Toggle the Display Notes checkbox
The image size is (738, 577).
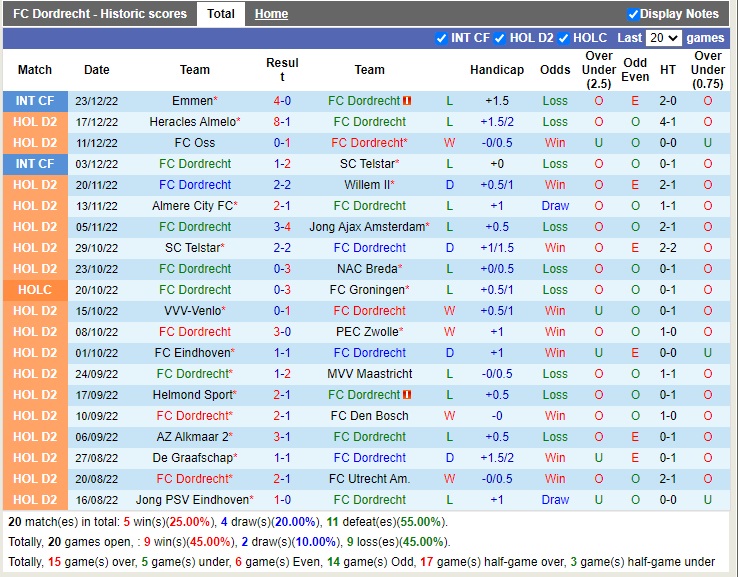point(633,14)
